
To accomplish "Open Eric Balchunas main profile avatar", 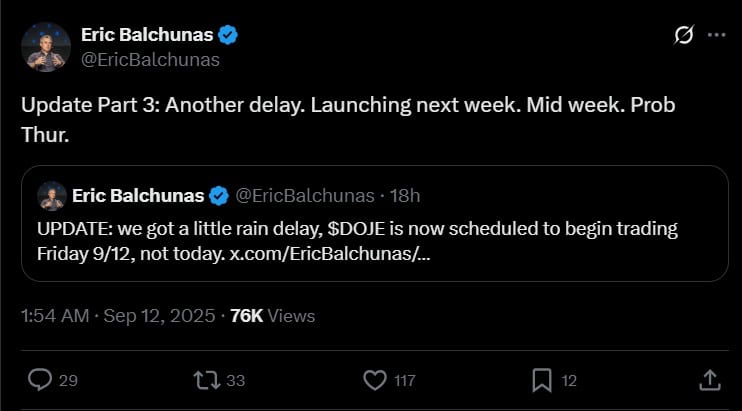I will pos(45,47).
